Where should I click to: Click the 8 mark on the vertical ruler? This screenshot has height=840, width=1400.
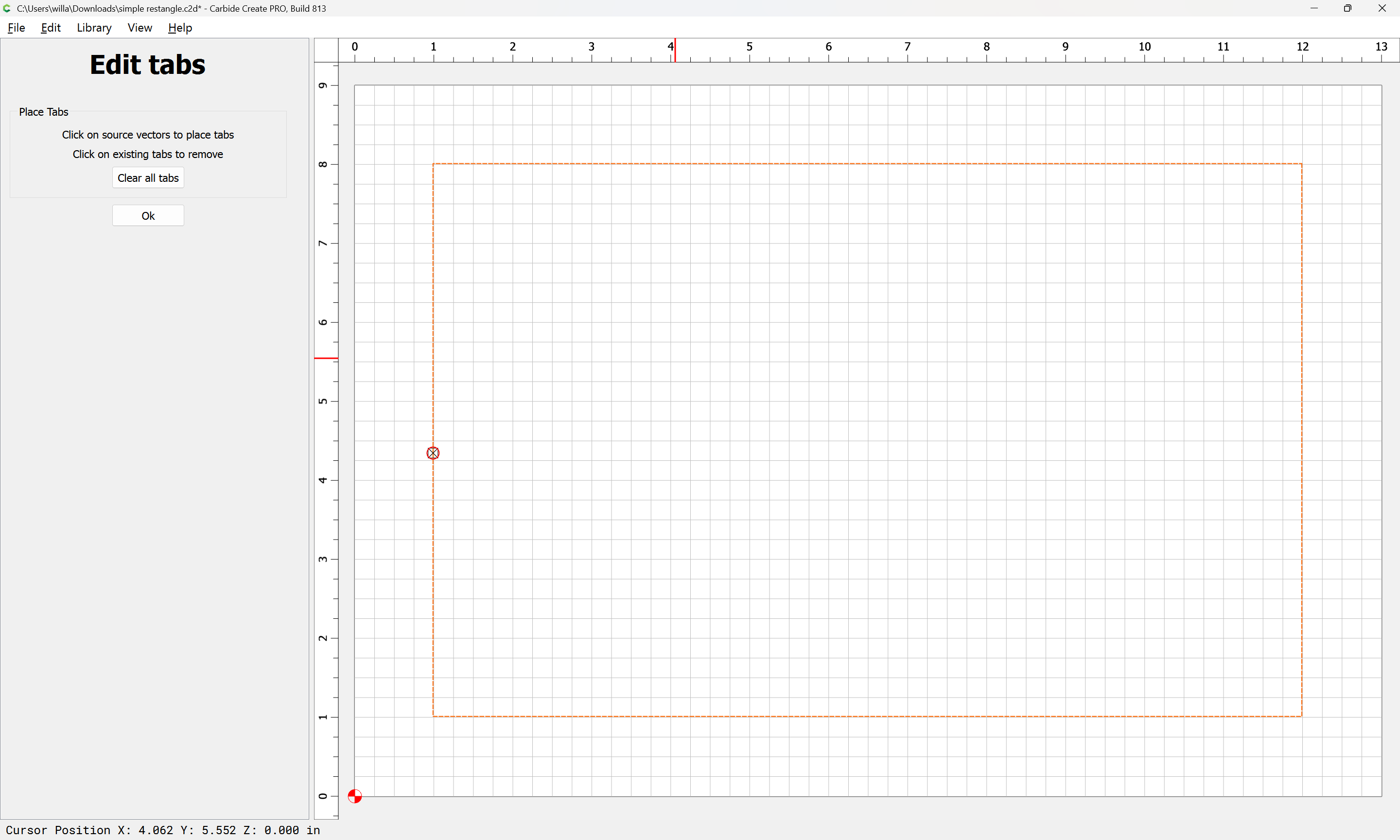(x=323, y=164)
